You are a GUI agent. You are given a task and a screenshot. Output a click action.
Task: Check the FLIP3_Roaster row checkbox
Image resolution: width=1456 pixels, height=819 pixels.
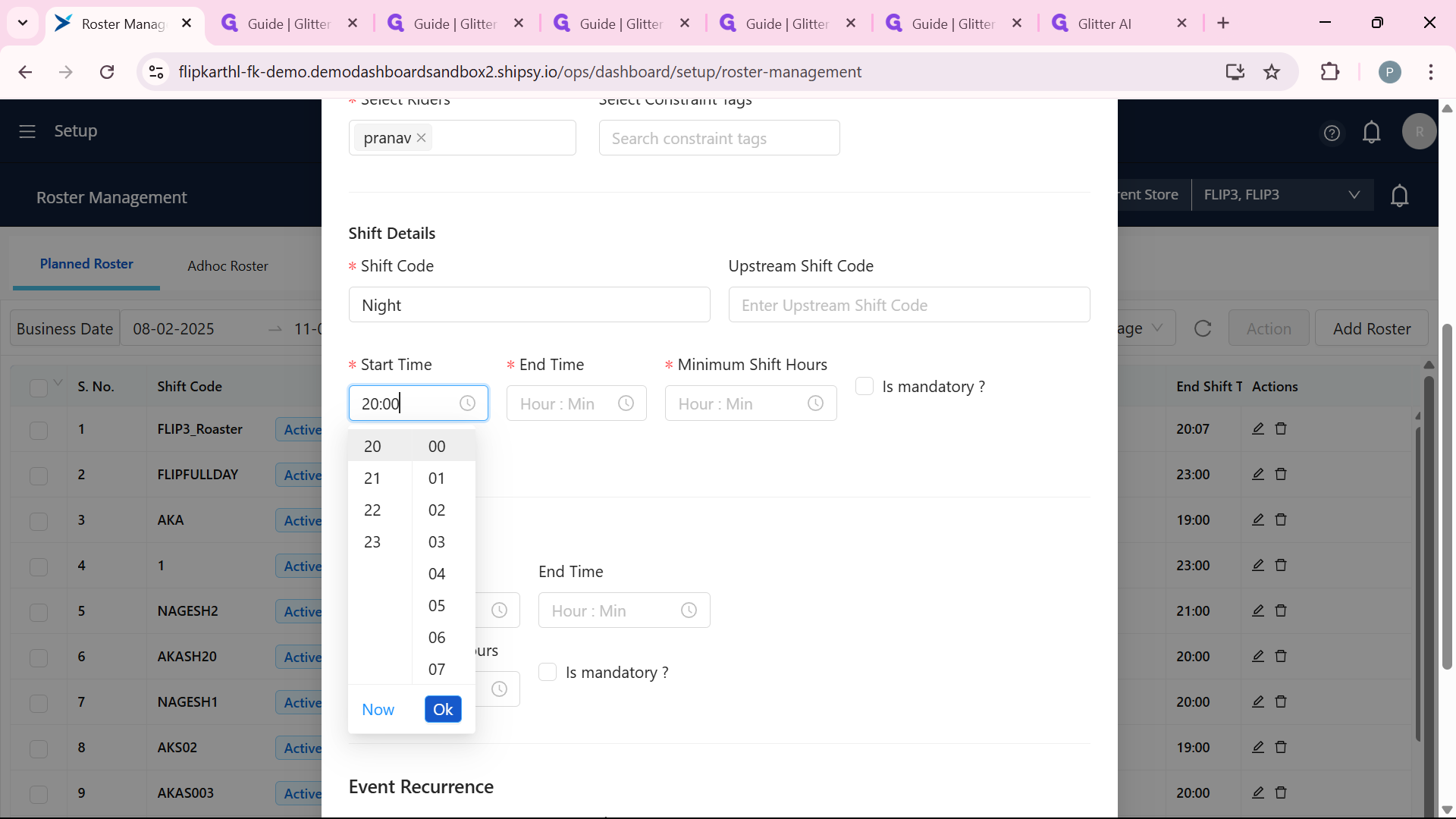[39, 430]
